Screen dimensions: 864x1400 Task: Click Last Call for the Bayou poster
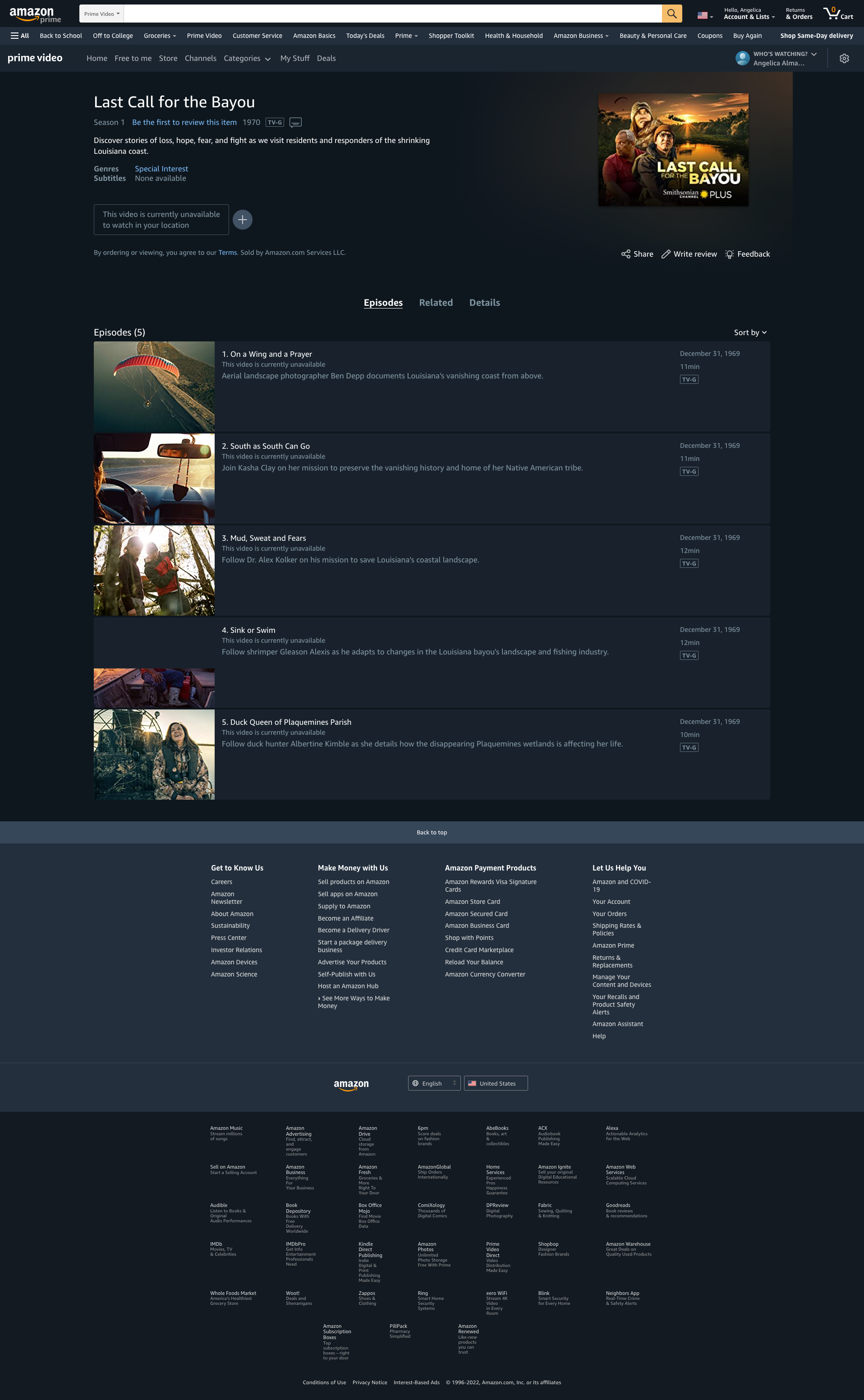673,150
